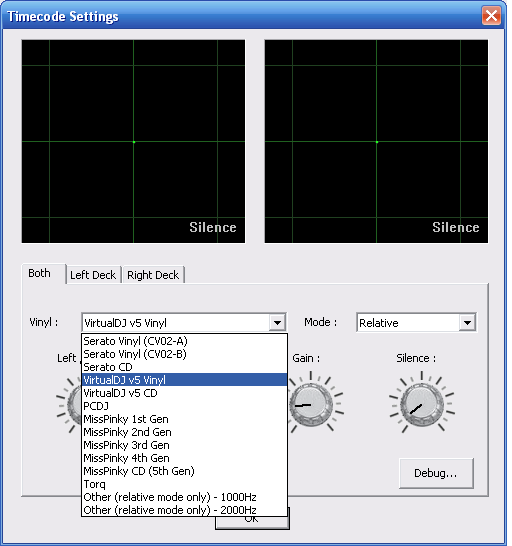
Task: Pick Other (relative mode only) - 1000Hz
Action: (184, 497)
